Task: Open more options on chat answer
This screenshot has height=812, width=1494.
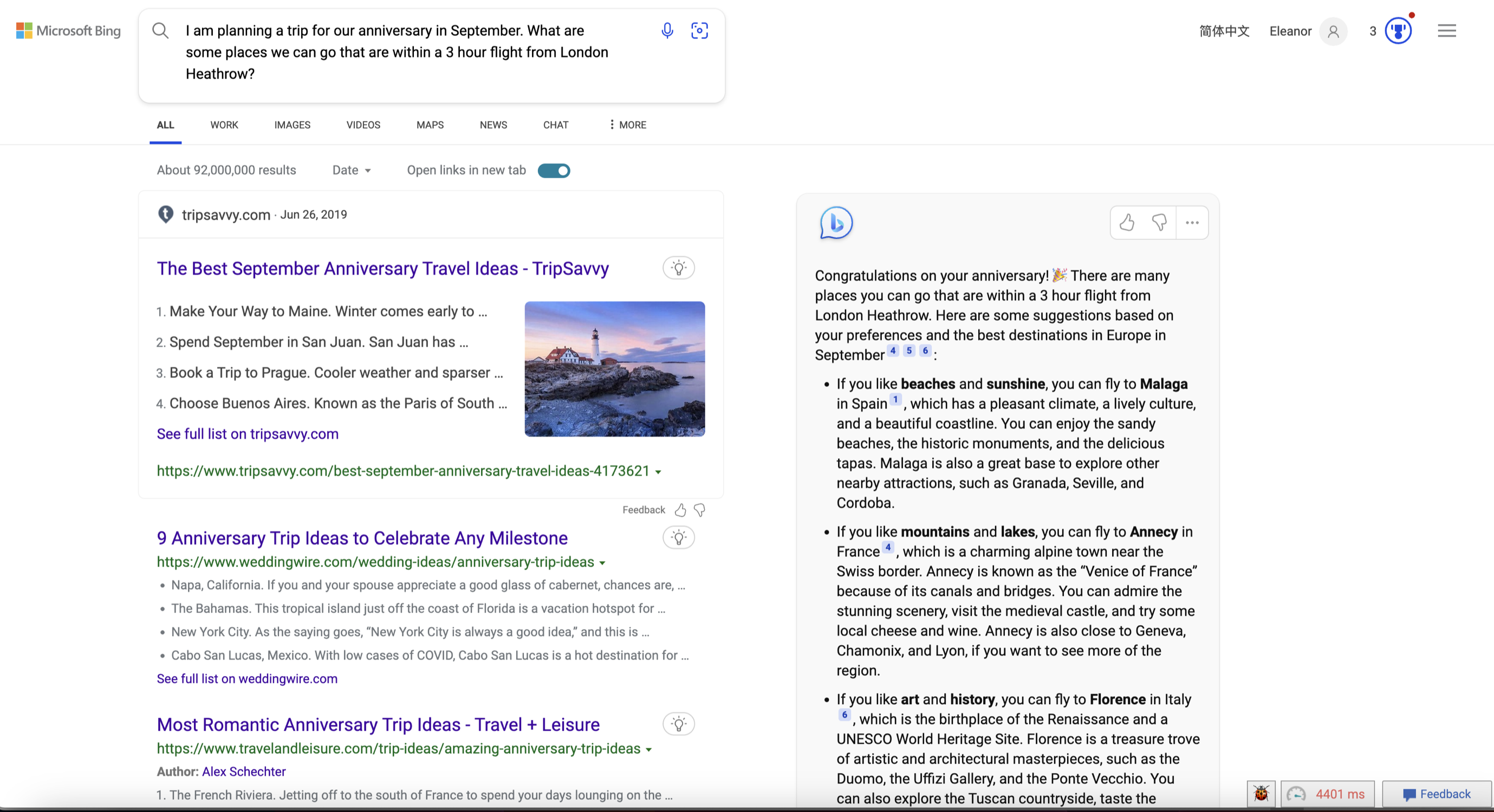Action: [x=1192, y=222]
